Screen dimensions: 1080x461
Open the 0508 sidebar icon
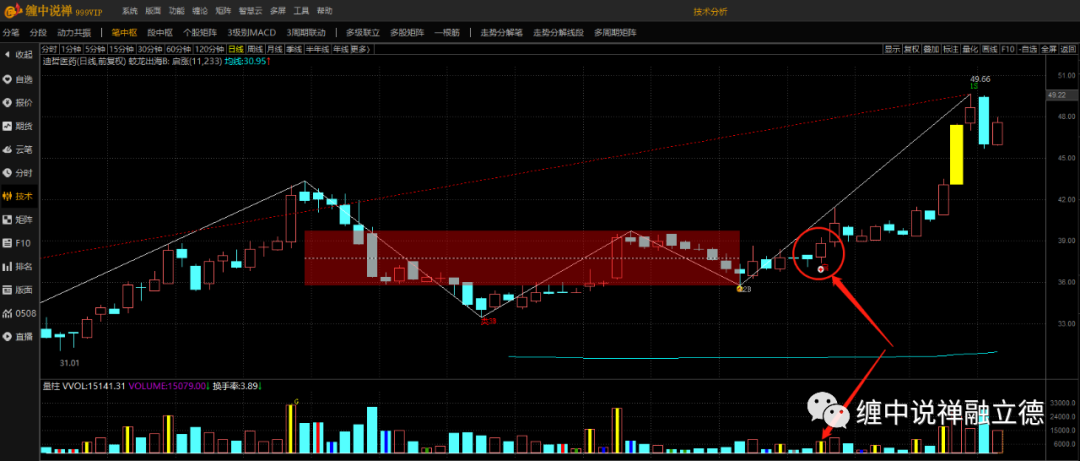click(x=19, y=313)
